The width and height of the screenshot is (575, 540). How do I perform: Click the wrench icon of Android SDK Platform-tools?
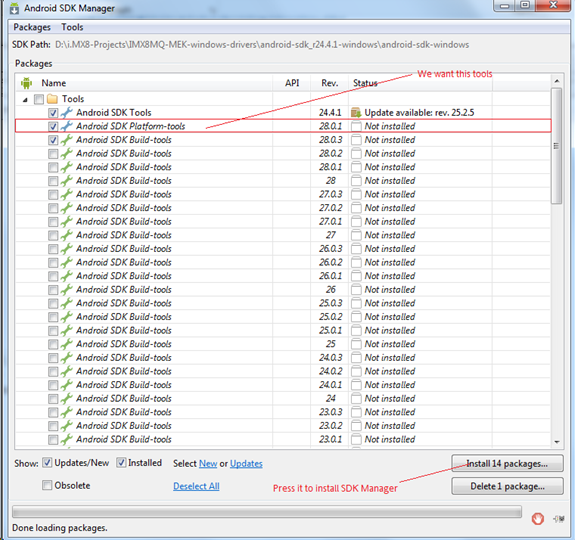coord(66,126)
